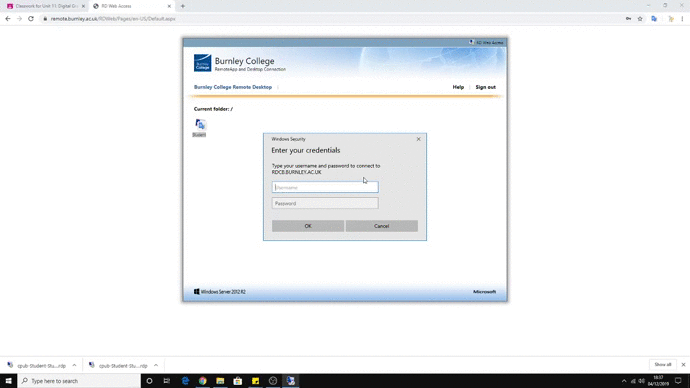
Task: Switch to the Classwork for Unit 11 tab
Action: point(46,6)
